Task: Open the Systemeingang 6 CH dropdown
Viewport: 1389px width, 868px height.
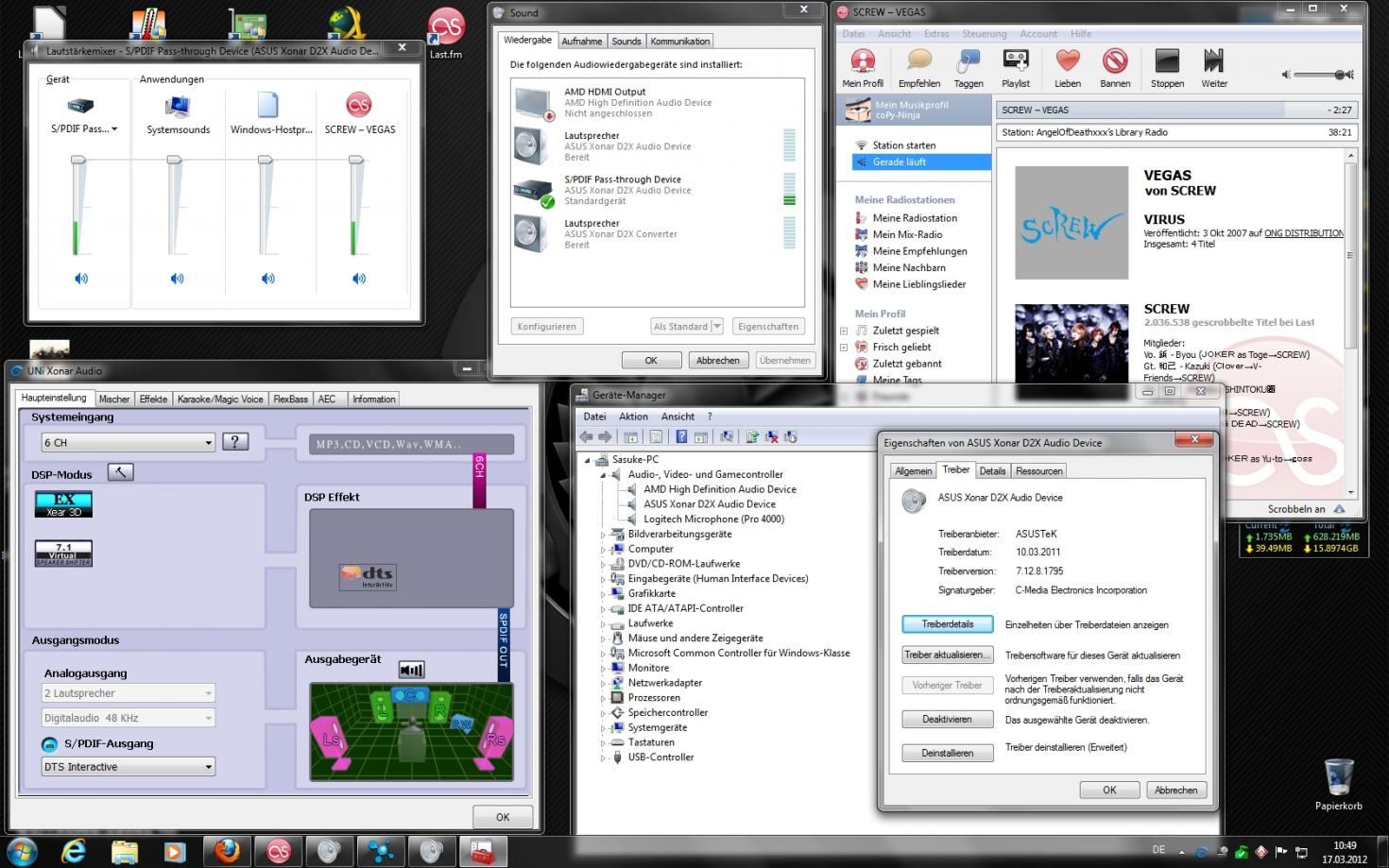Action: pyautogui.click(x=129, y=442)
